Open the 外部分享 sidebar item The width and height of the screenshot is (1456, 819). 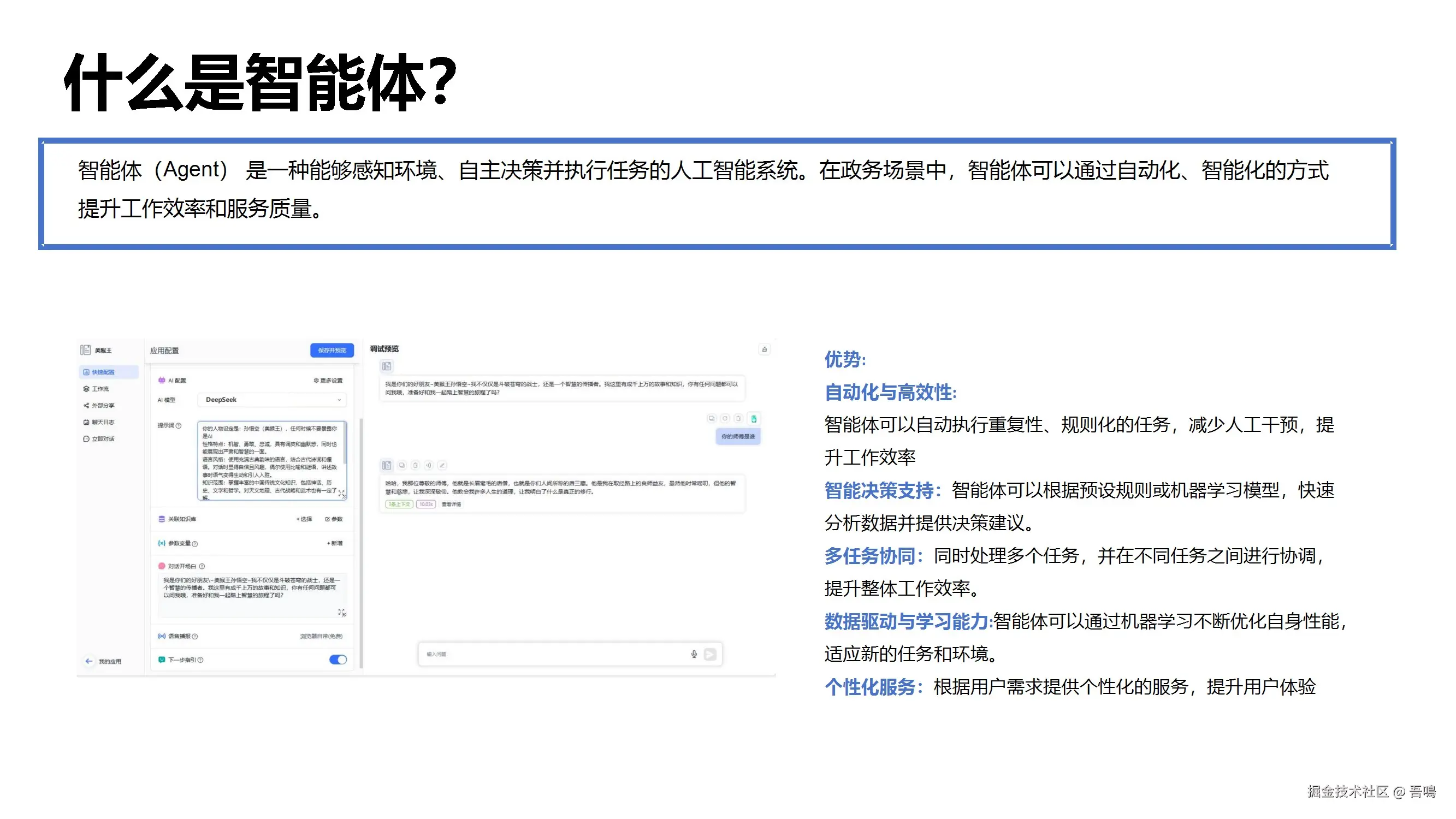103,405
